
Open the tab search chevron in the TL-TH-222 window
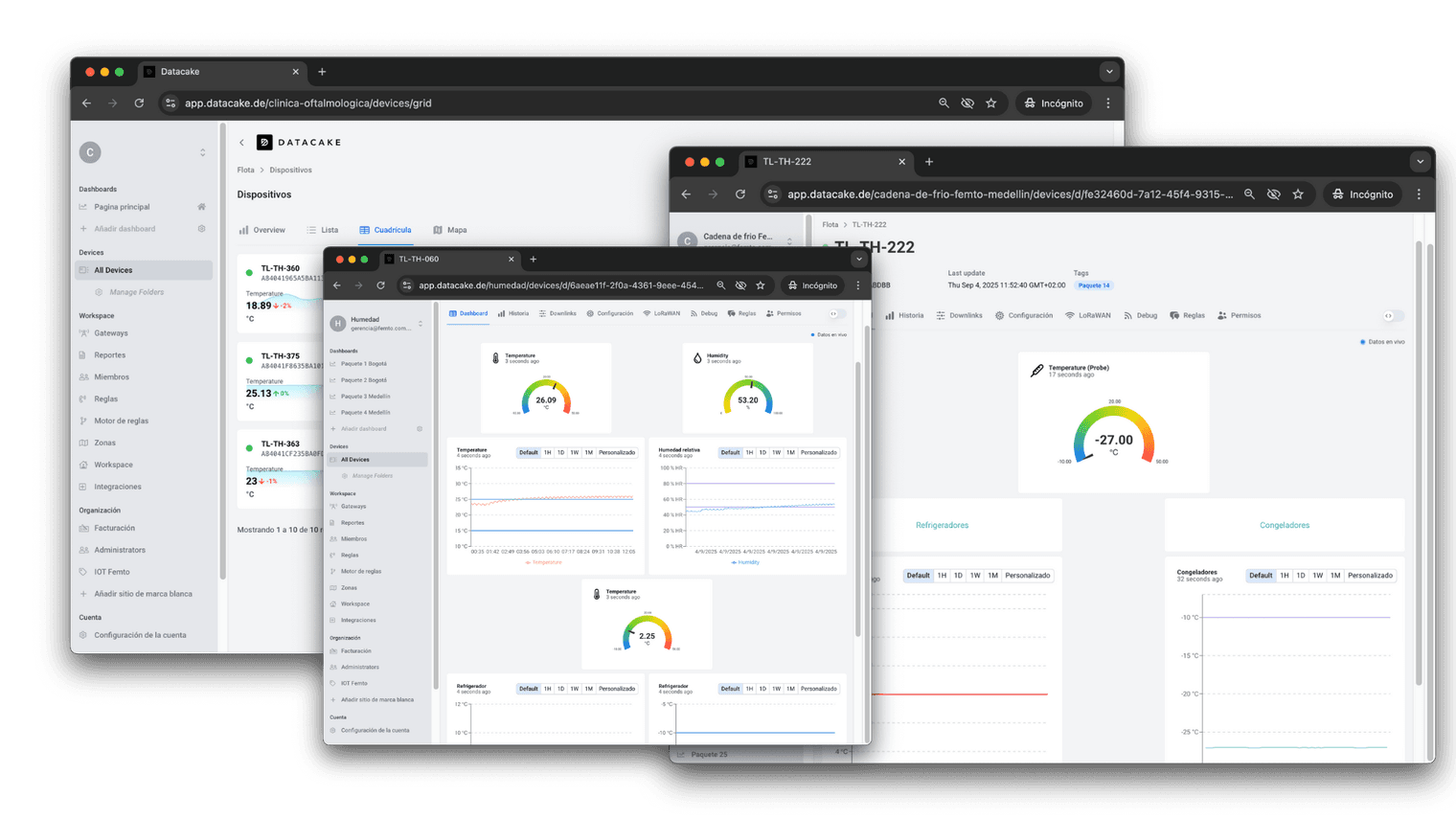(x=1421, y=162)
